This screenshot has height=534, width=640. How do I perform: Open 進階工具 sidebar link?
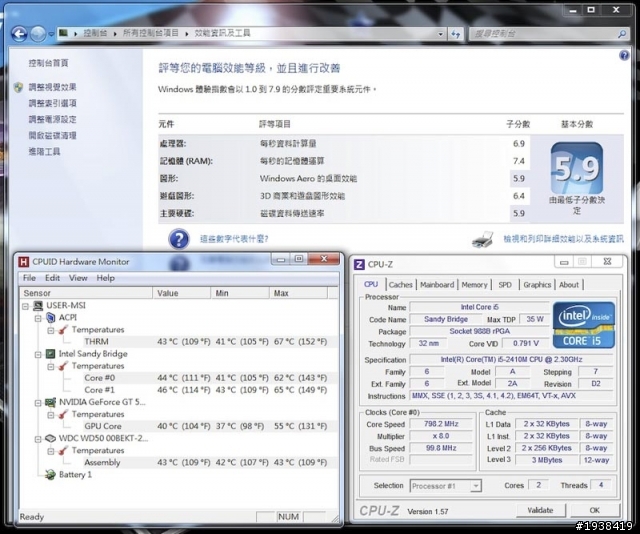click(44, 151)
